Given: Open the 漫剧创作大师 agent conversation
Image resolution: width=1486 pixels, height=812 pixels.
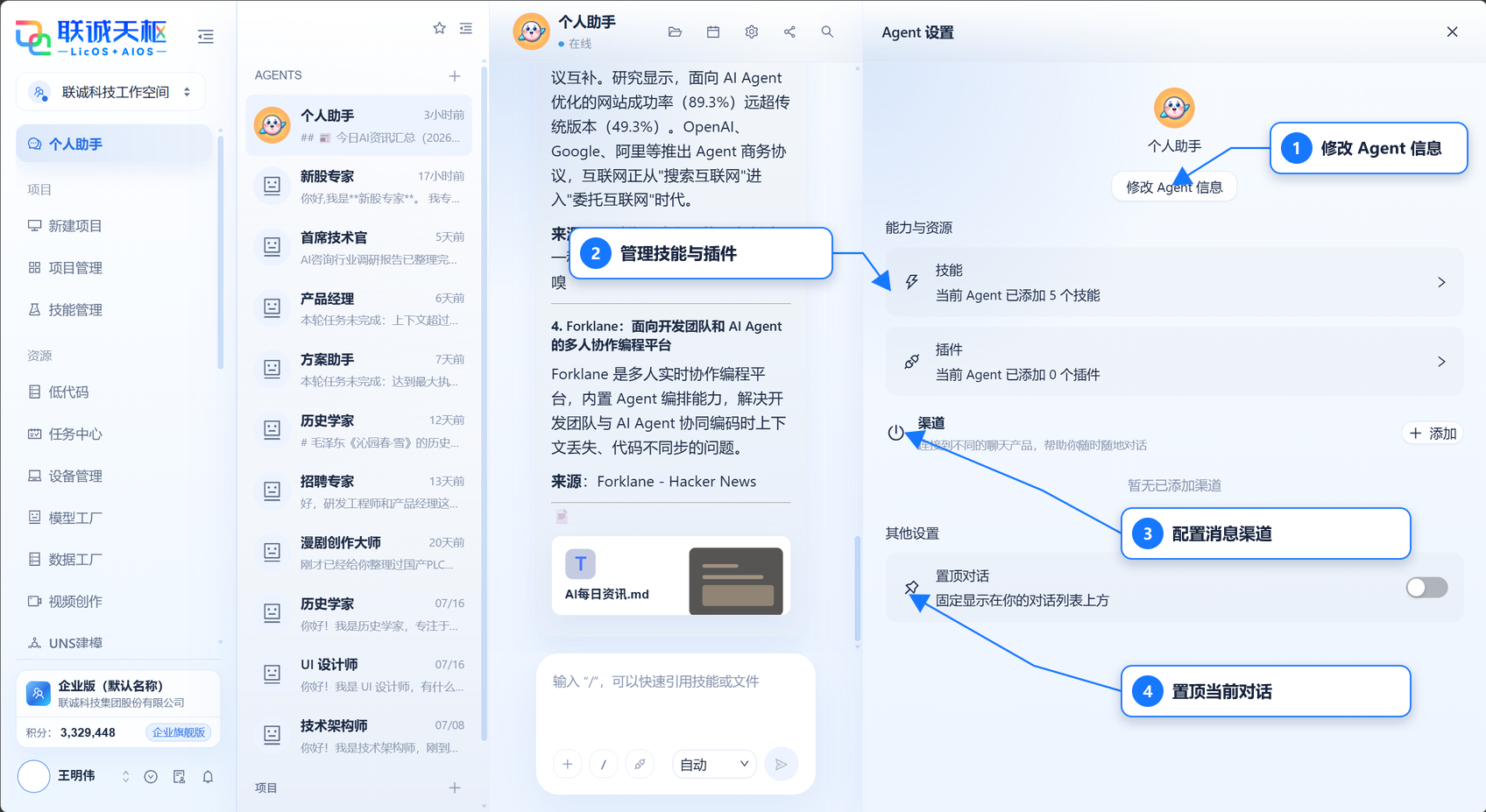Looking at the screenshot, I should (x=358, y=553).
